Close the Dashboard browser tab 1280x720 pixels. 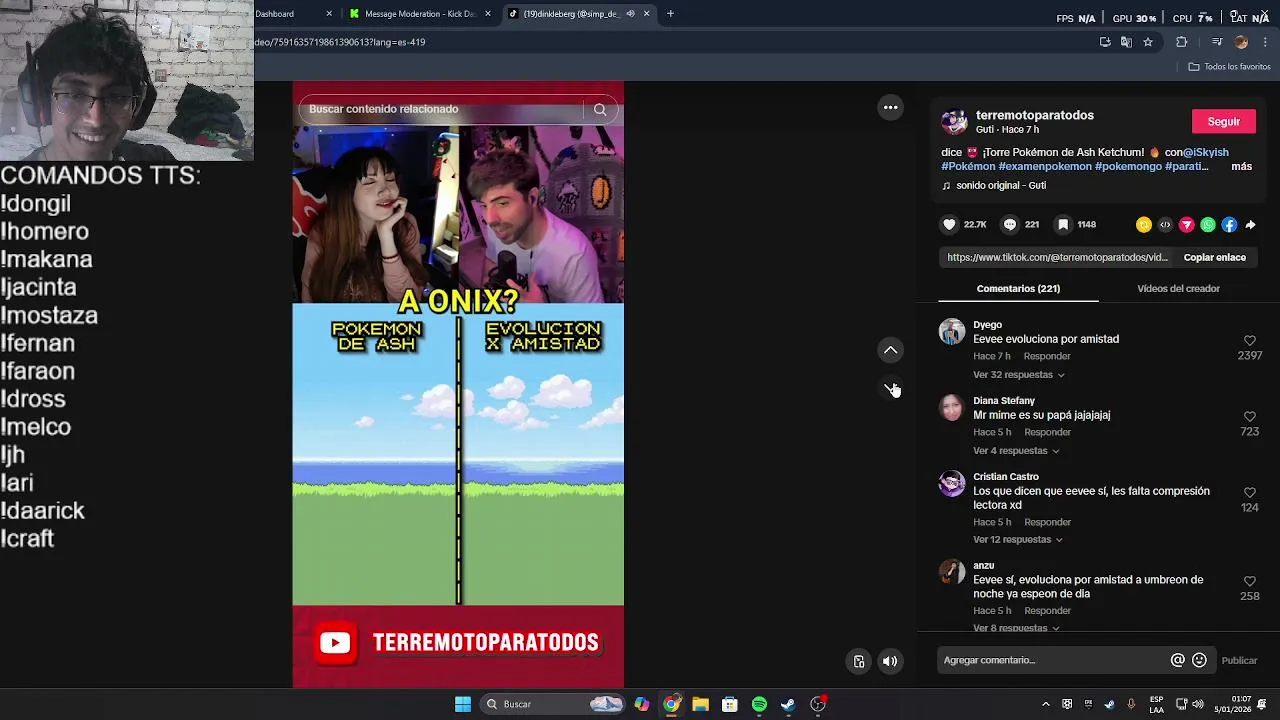coord(329,14)
